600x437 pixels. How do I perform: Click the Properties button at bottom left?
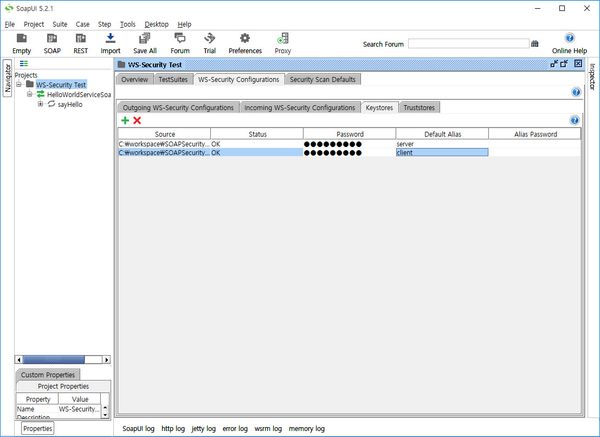click(38, 428)
